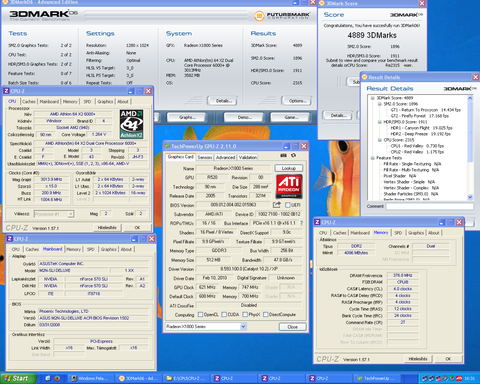This screenshot has width=480, height=384.
Task: Collapse the SM2.0 Score tree node
Action: pyautogui.click(x=379, y=104)
